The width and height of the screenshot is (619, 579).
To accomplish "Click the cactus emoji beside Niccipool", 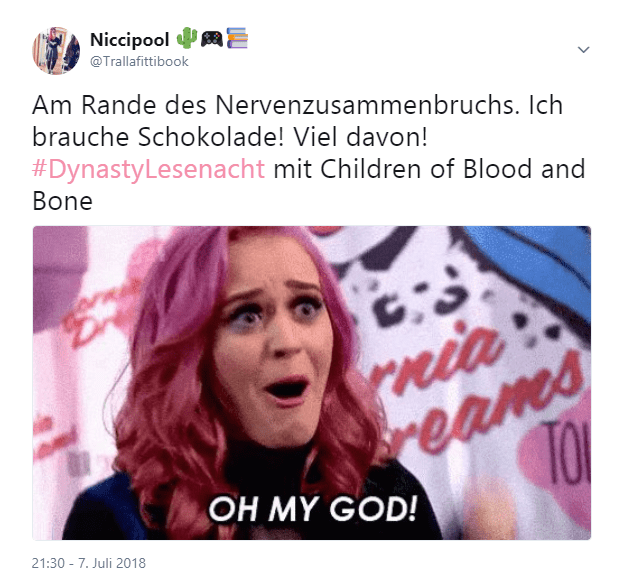I will pyautogui.click(x=187, y=39).
